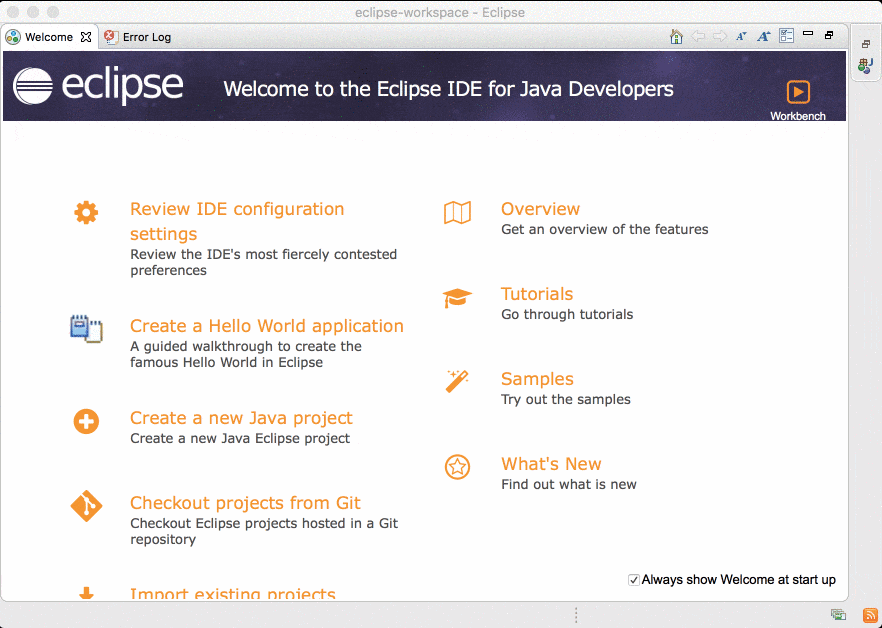
Task: Open the Create a Hello World application link
Action: (x=266, y=326)
